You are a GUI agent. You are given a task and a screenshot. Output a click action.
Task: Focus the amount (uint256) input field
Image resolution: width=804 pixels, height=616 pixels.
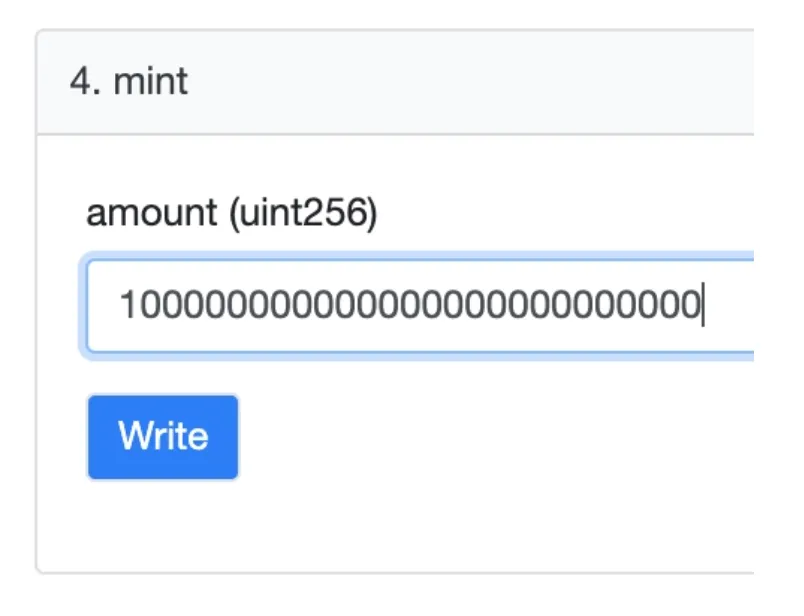click(420, 306)
